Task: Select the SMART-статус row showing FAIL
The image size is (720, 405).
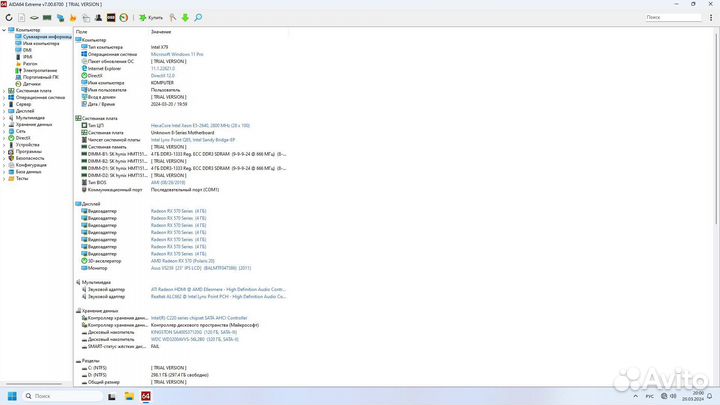Action: pyautogui.click(x=181, y=346)
